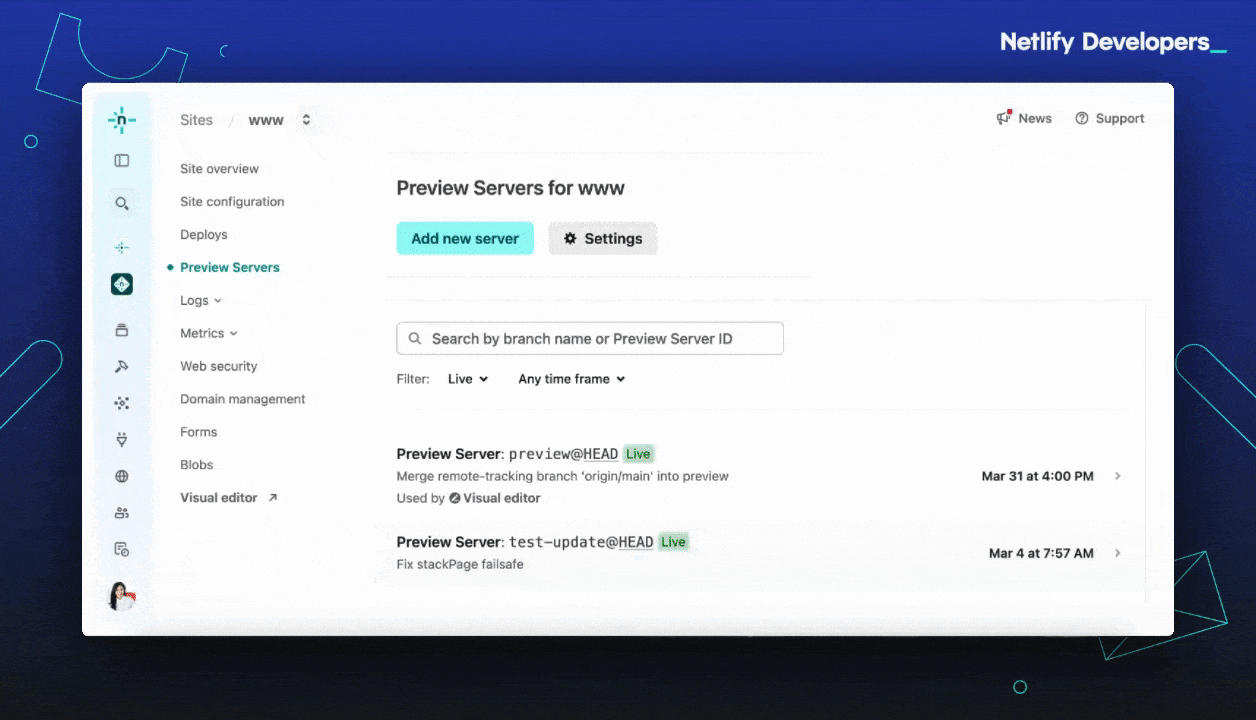Open the site switcher next to www
The height and width of the screenshot is (720, 1256).
pyautogui.click(x=306, y=120)
